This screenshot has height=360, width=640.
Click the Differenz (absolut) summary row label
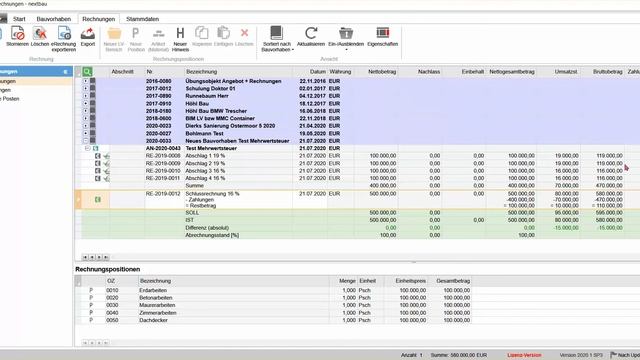click(207, 228)
